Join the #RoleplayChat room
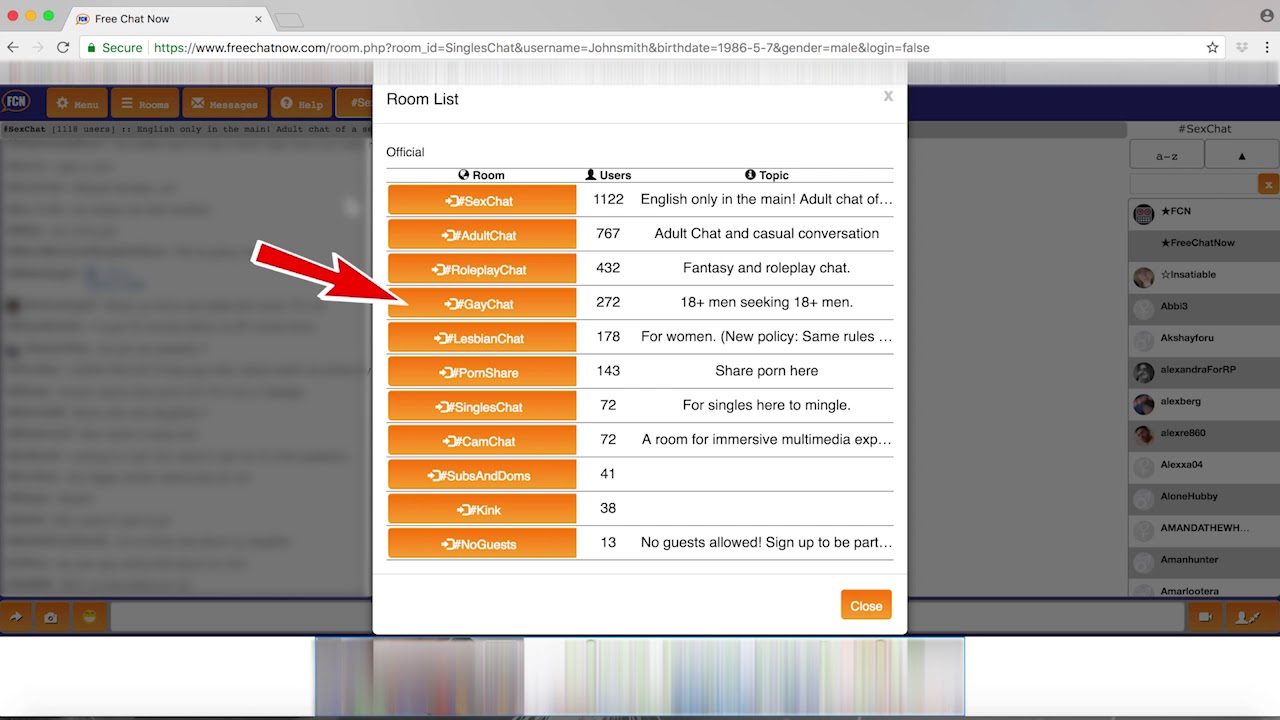Screen dimensions: 1280x720 pyautogui.click(x=482, y=268)
